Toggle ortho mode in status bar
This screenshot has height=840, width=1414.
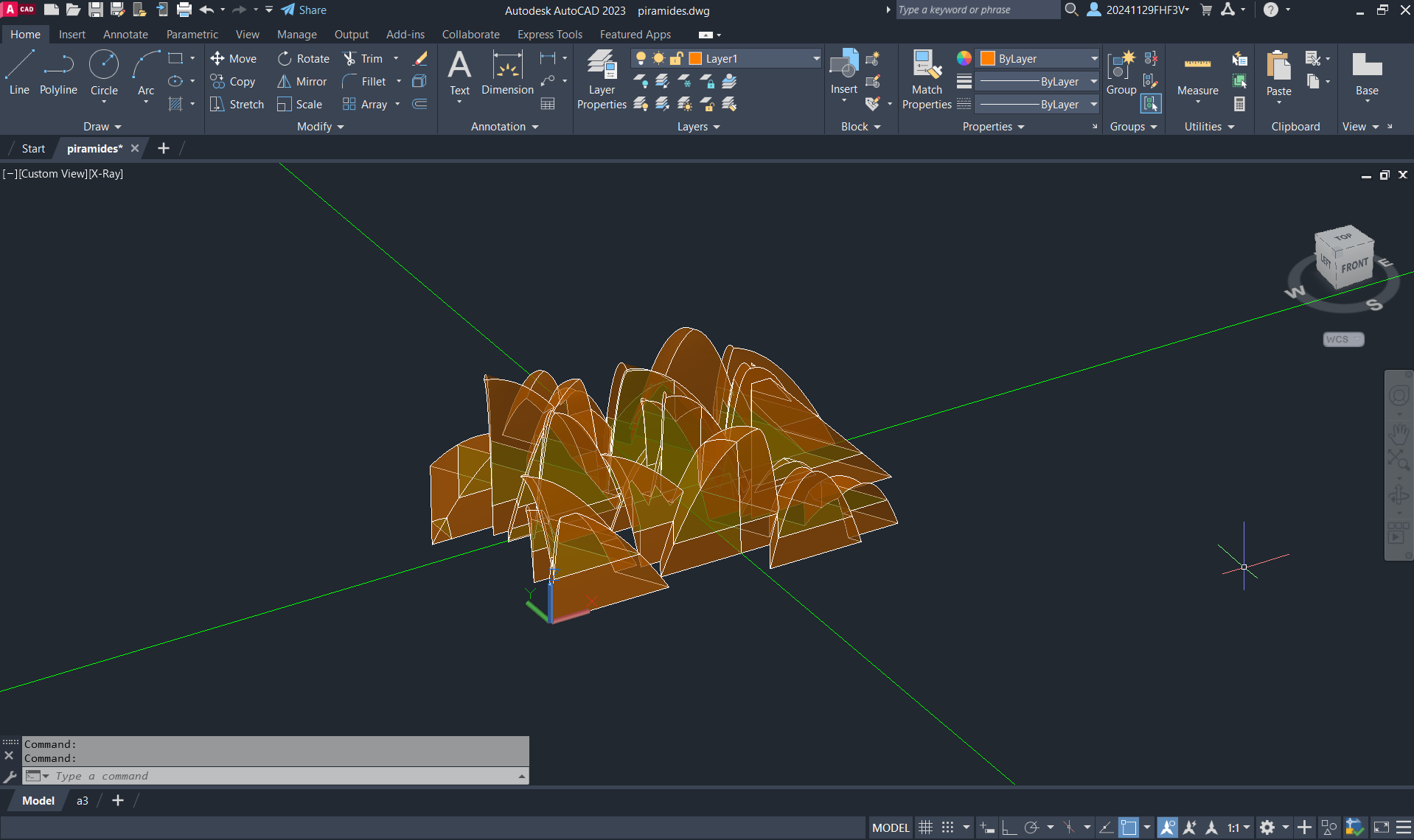(1009, 827)
